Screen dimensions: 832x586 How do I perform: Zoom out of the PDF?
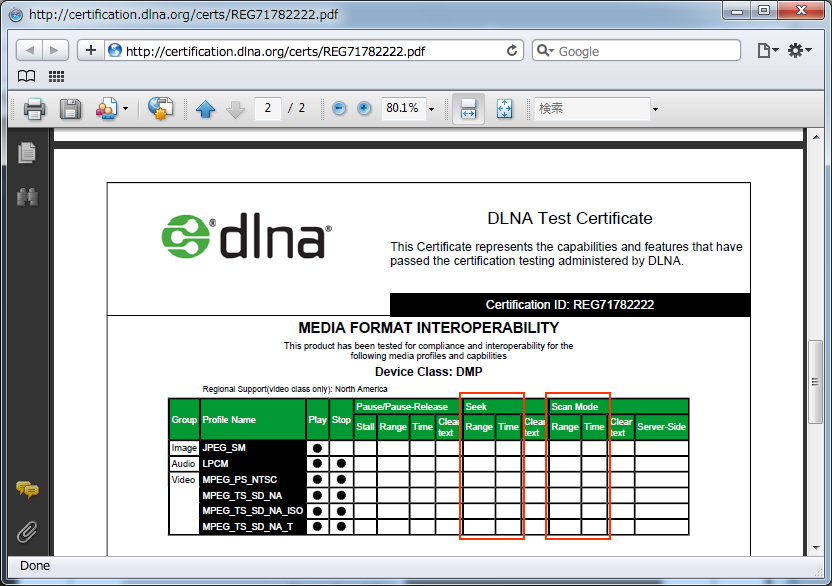pos(339,109)
